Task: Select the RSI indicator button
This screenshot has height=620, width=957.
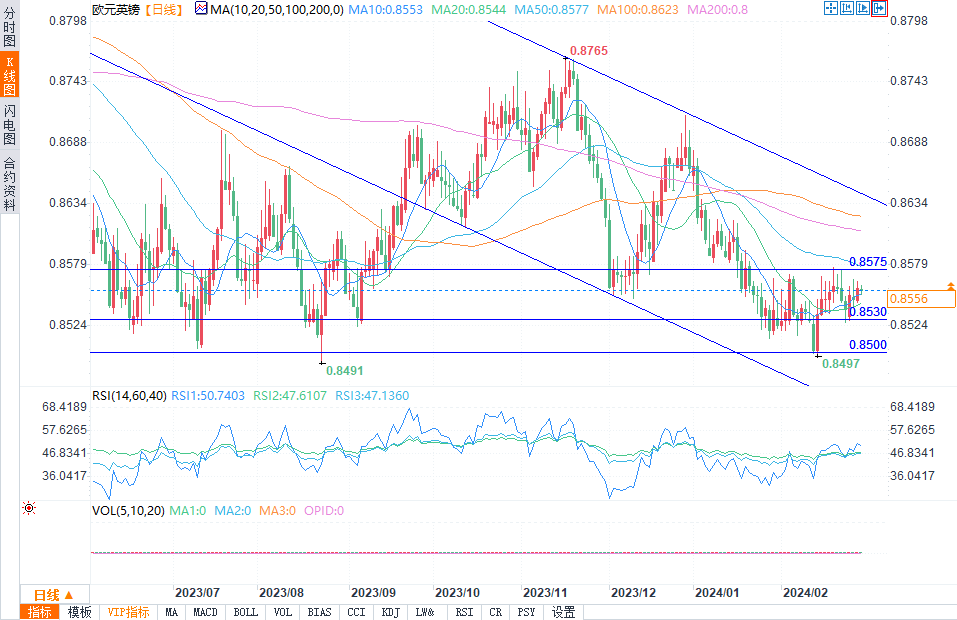Action: click(464, 612)
